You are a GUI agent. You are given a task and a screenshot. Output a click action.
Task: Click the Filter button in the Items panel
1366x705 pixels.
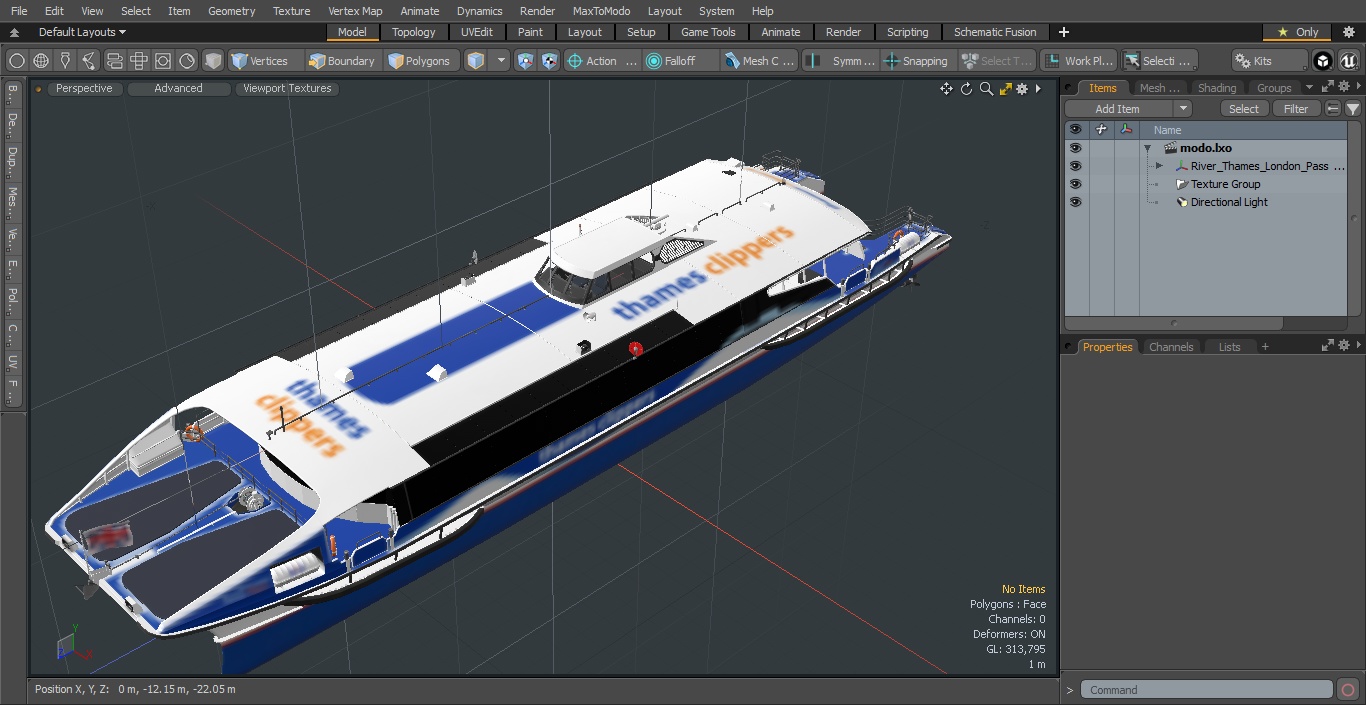[x=1296, y=109]
